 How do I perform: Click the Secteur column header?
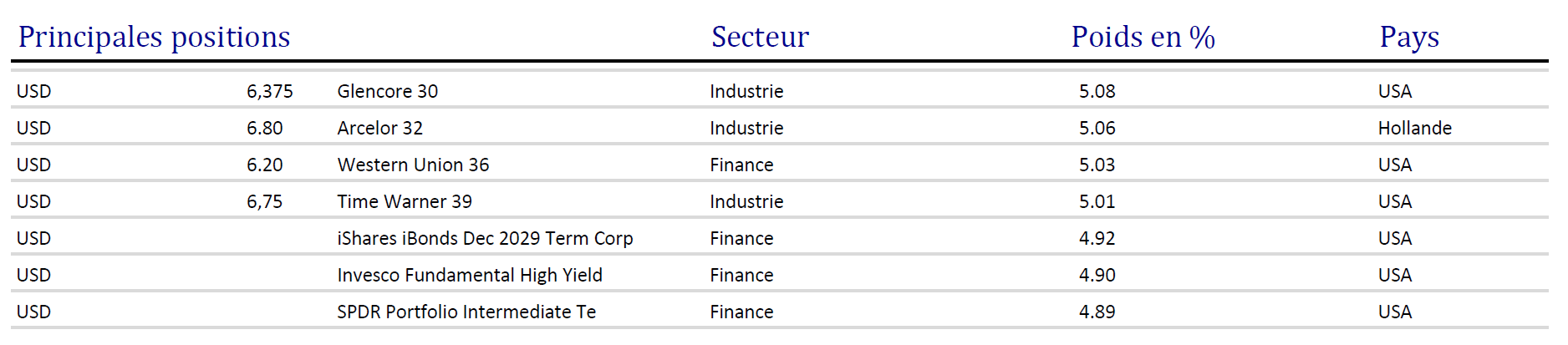click(x=760, y=37)
